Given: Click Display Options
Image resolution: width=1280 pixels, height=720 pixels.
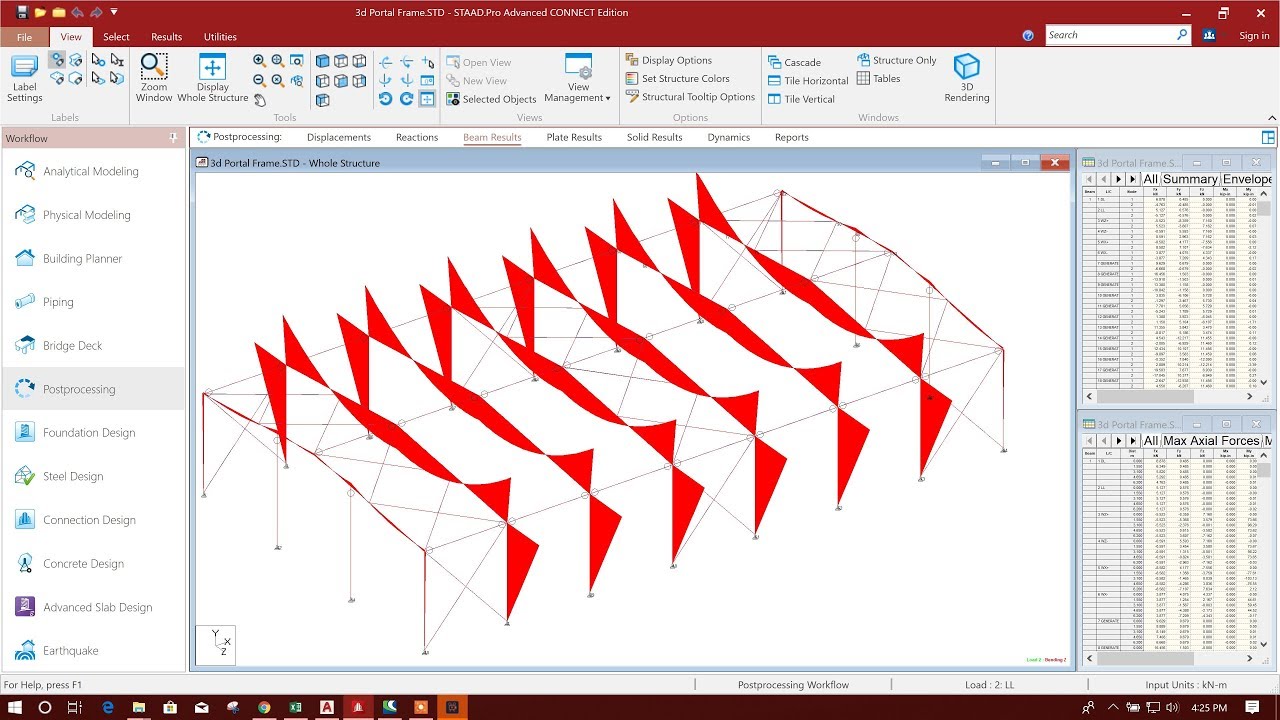Looking at the screenshot, I should point(669,60).
